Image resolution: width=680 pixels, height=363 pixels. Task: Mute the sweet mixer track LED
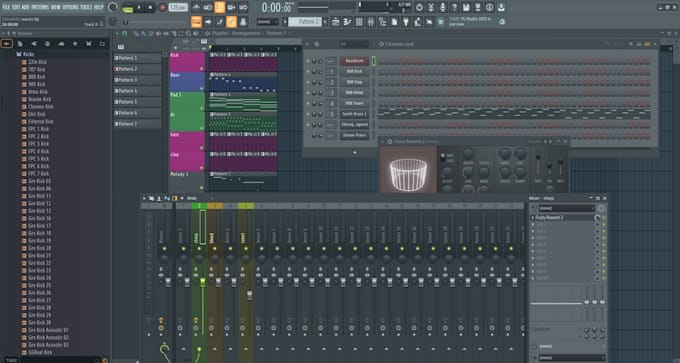click(246, 249)
